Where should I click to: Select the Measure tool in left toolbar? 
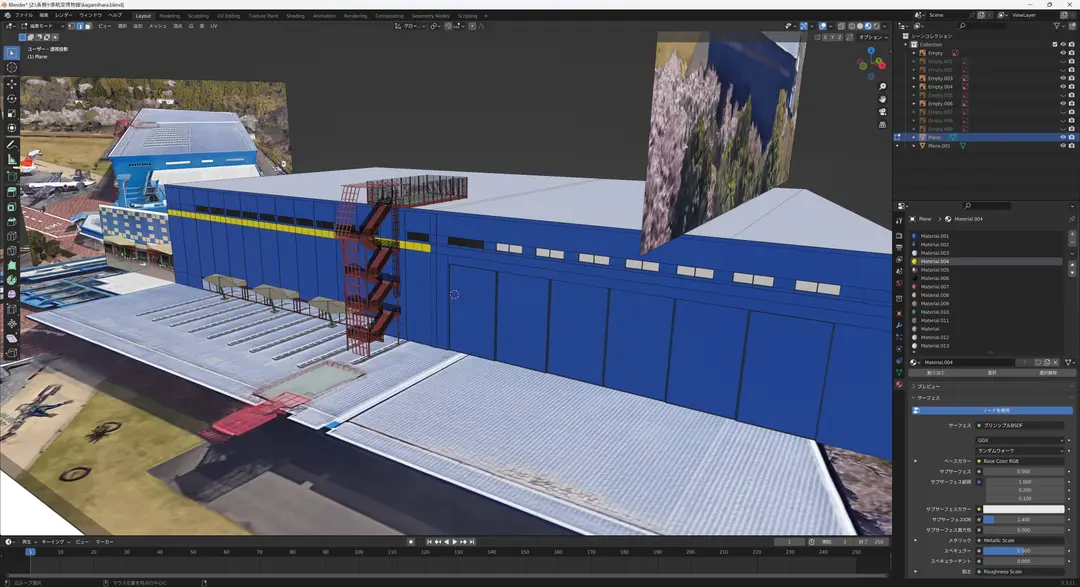(12, 159)
